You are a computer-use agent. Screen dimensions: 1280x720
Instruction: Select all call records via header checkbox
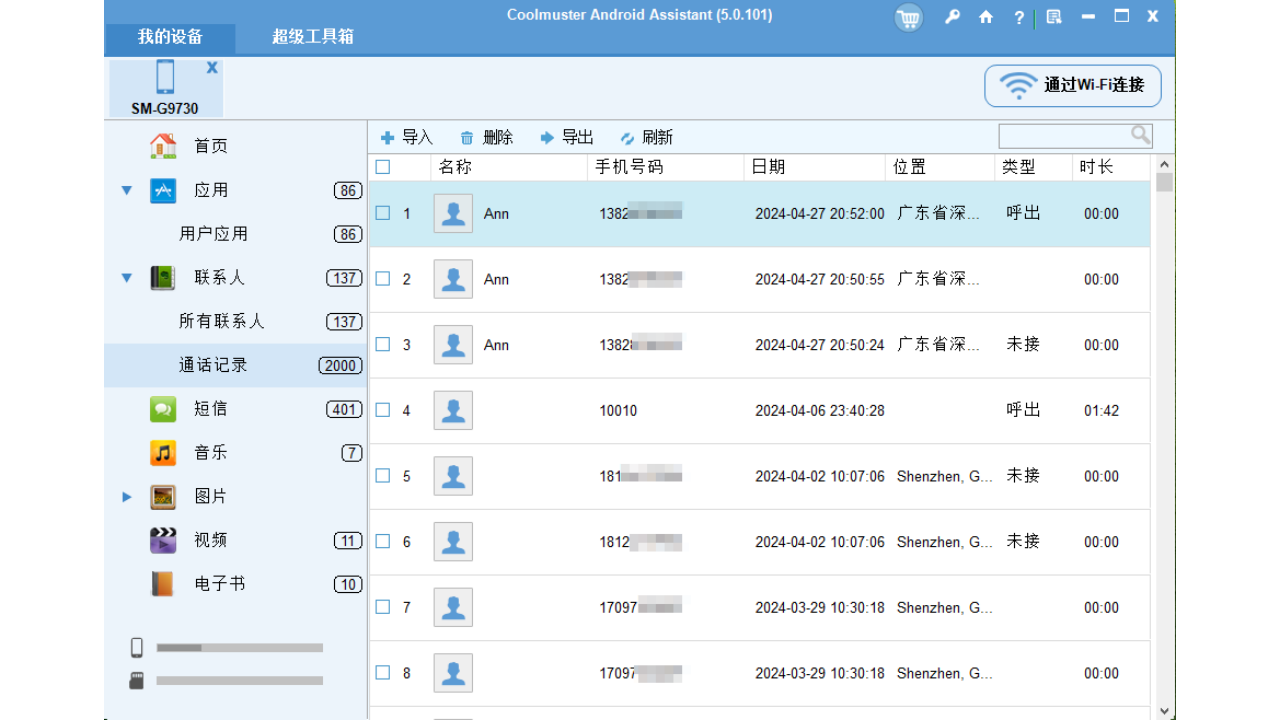point(382,167)
